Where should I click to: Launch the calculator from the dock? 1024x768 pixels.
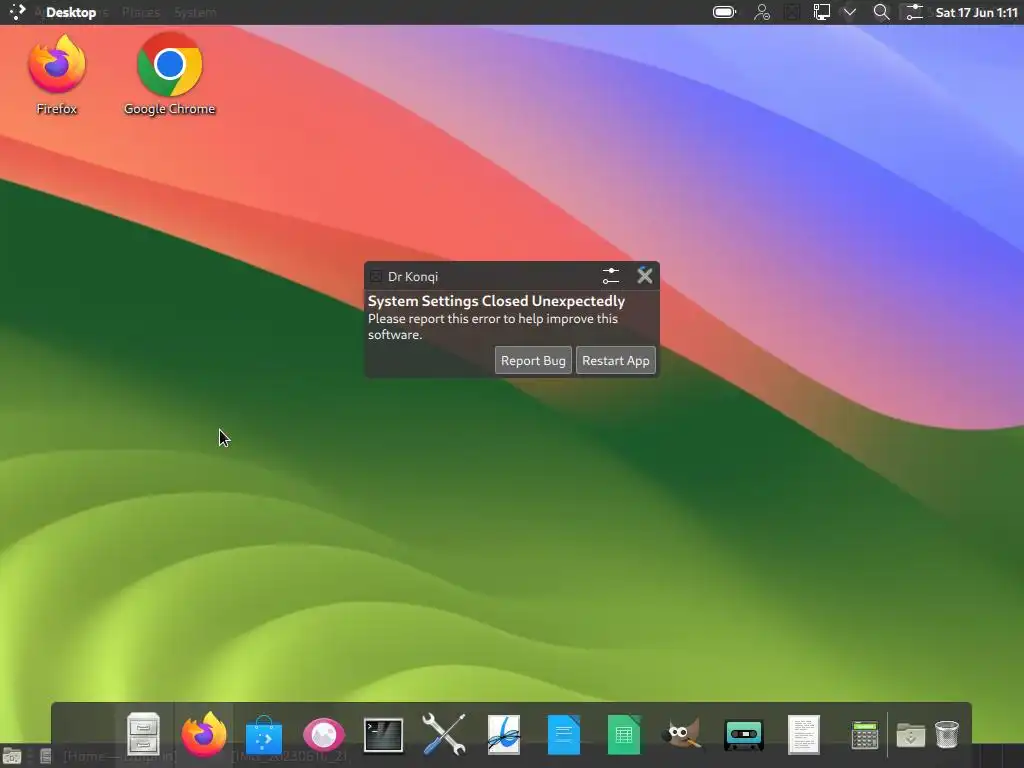pyautogui.click(x=865, y=735)
